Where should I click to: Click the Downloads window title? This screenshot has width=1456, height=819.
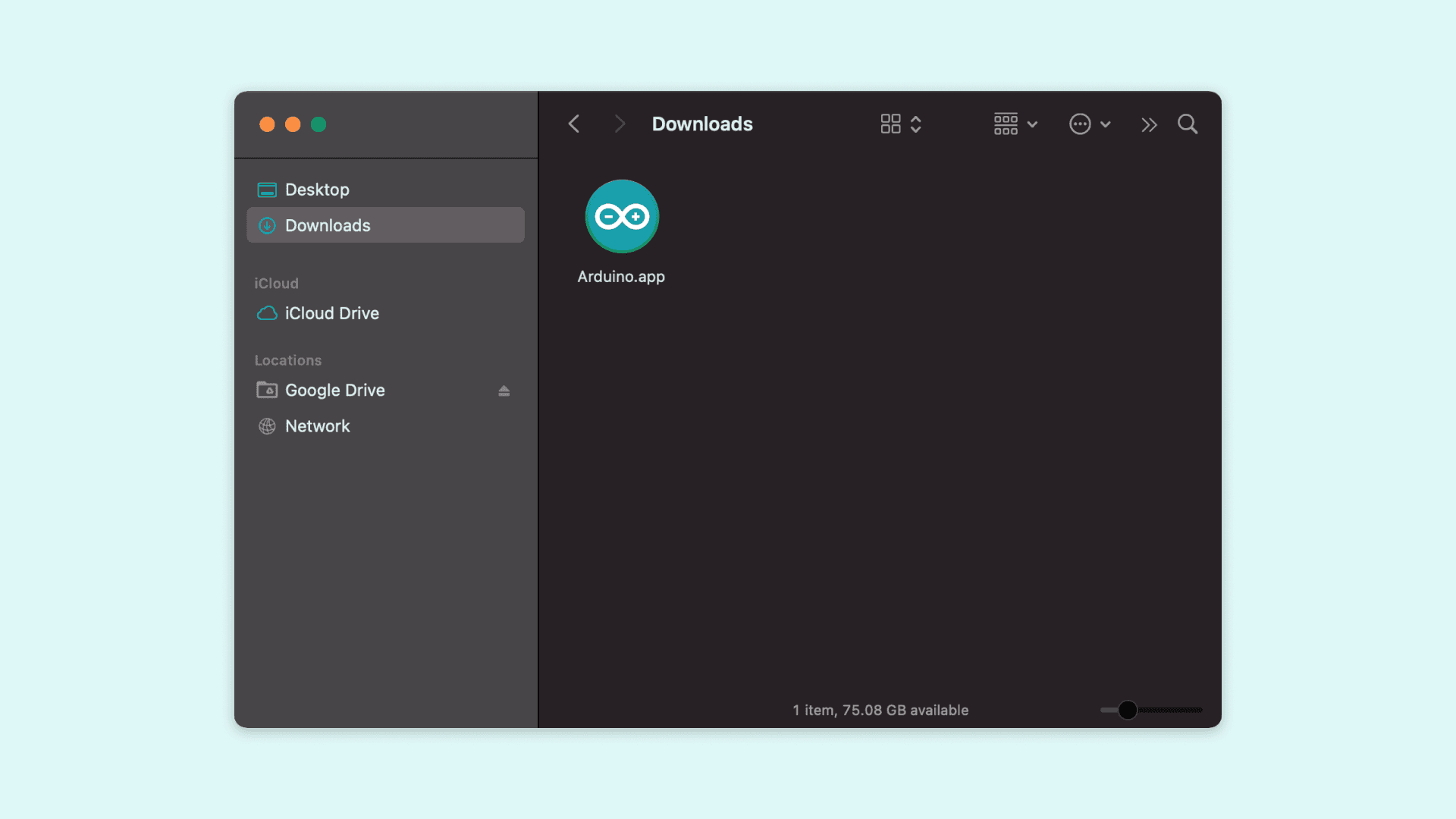click(x=702, y=124)
